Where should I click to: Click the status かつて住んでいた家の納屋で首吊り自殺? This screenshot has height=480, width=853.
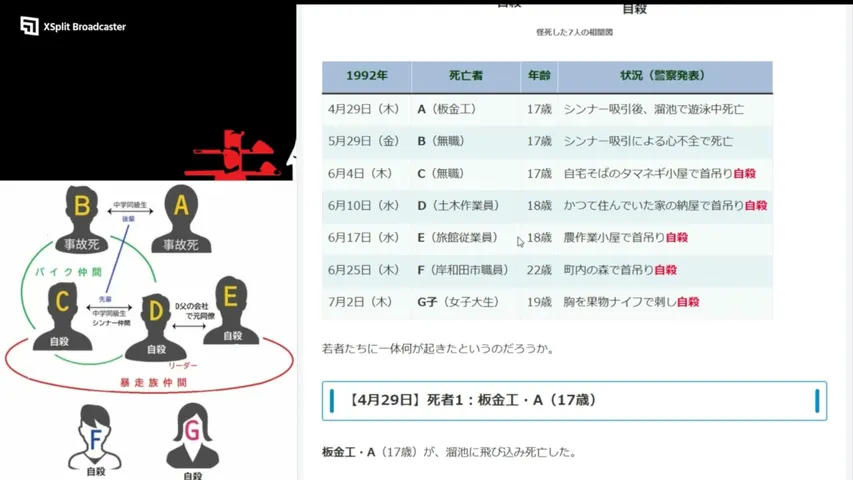(x=665, y=206)
